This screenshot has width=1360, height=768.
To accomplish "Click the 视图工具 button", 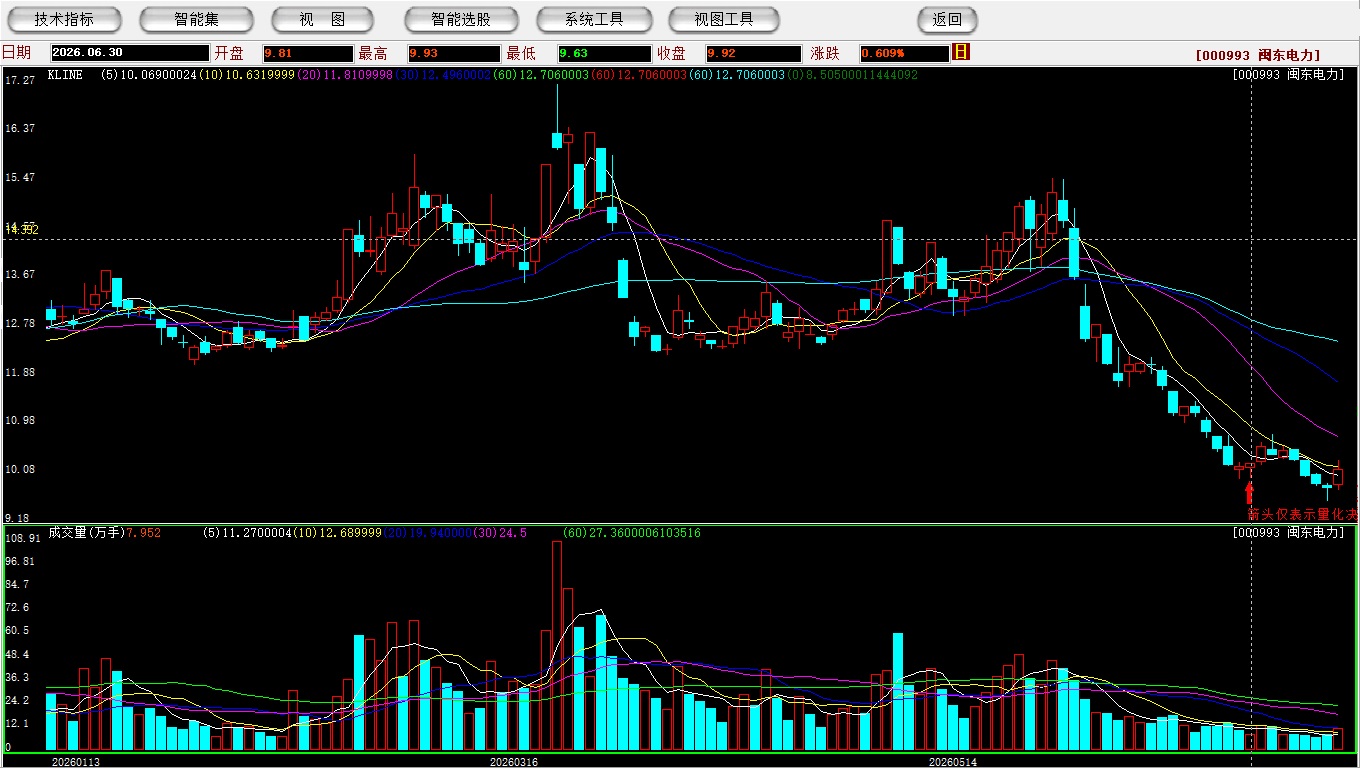I will [x=725, y=20].
